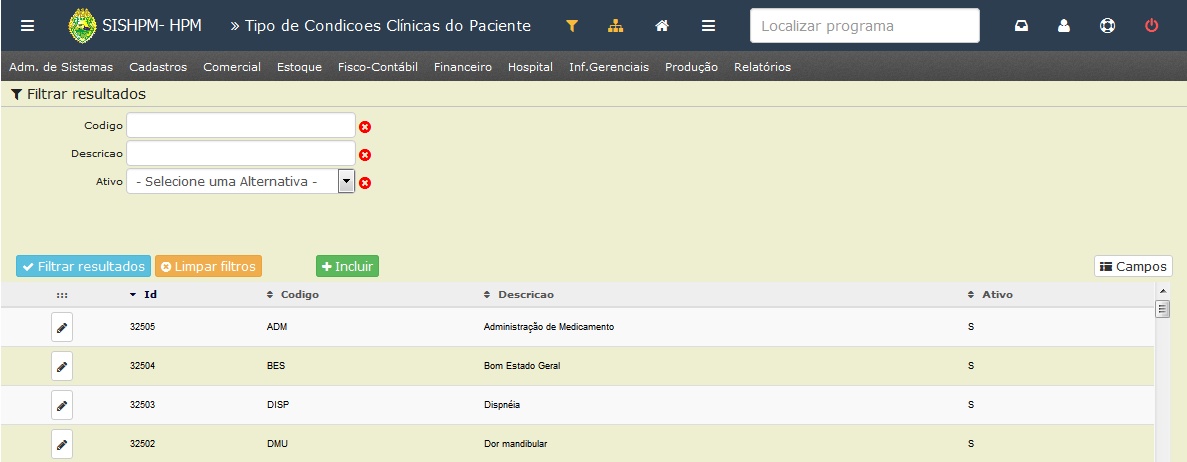Go to the home icon
The image size is (1187, 462).
pyautogui.click(x=662, y=26)
